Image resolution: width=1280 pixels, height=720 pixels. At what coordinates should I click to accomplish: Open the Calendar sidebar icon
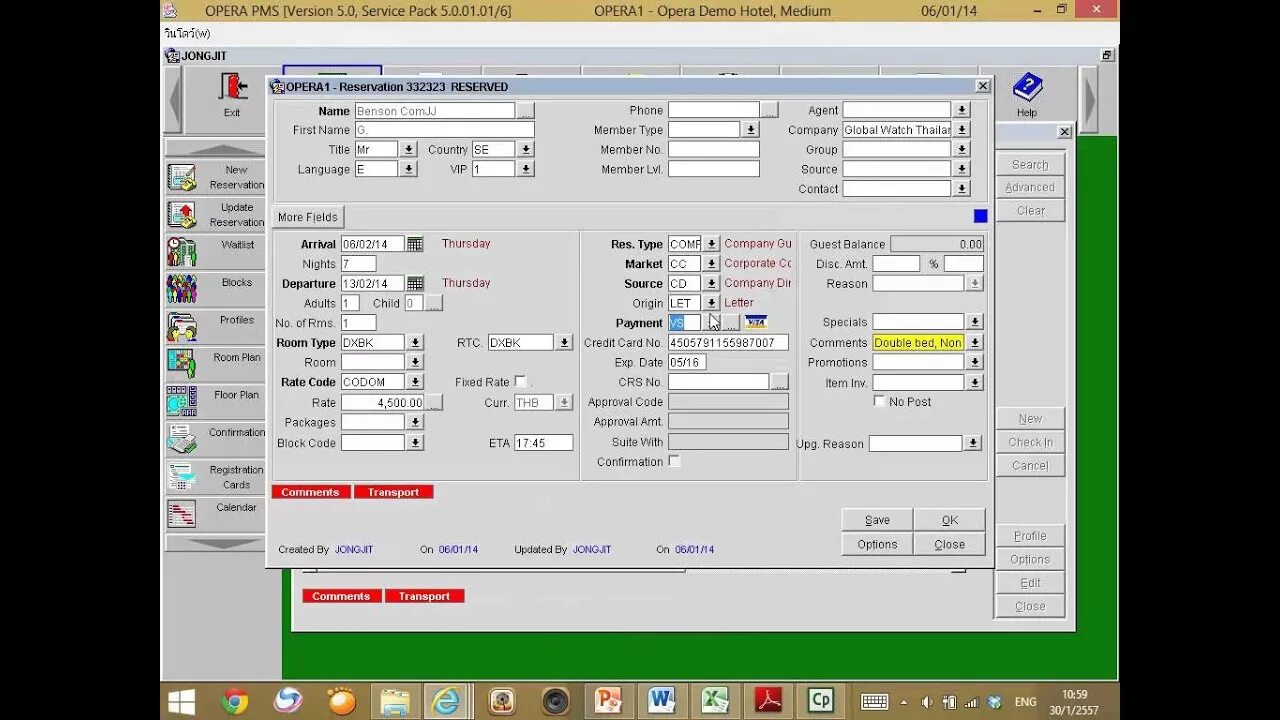point(182,513)
